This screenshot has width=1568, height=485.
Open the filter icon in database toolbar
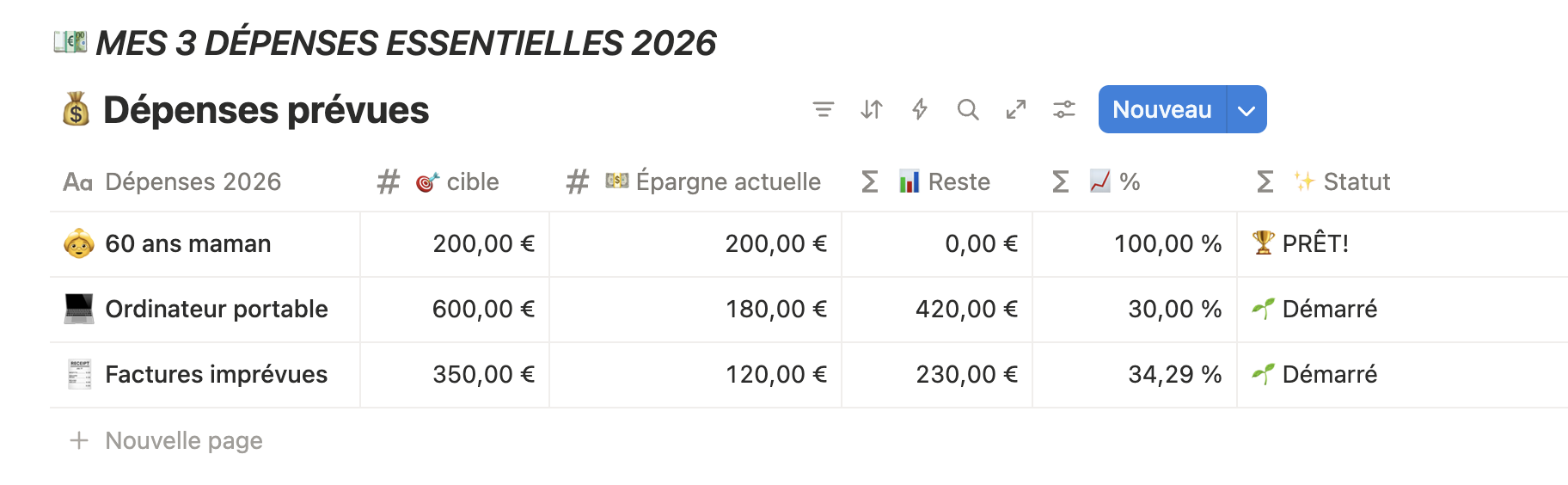[823, 109]
